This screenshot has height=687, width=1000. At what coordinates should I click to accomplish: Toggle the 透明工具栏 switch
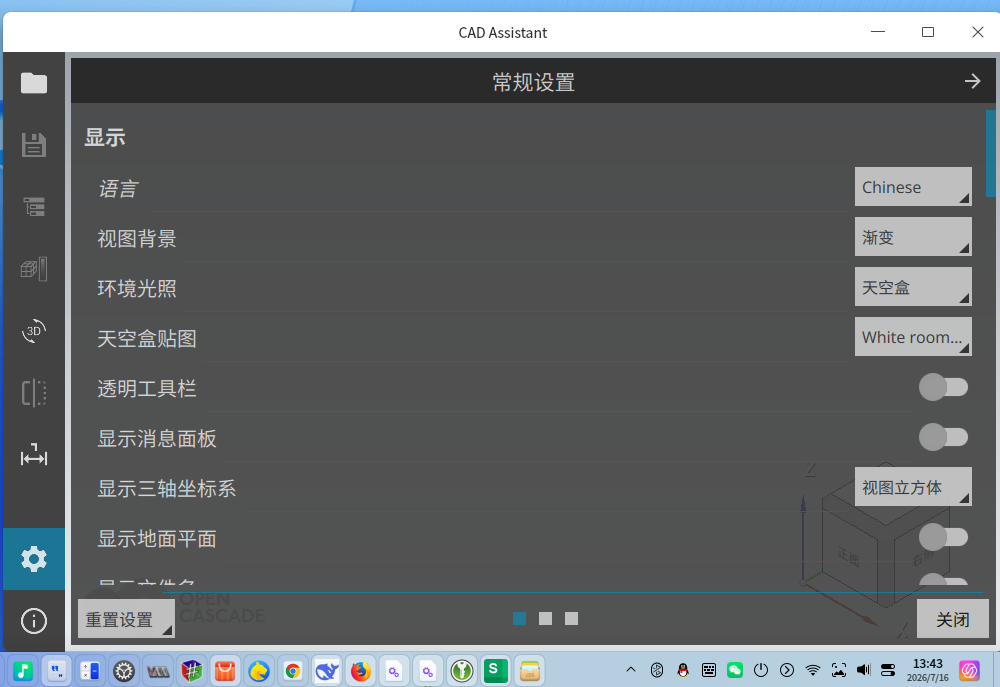click(x=943, y=387)
